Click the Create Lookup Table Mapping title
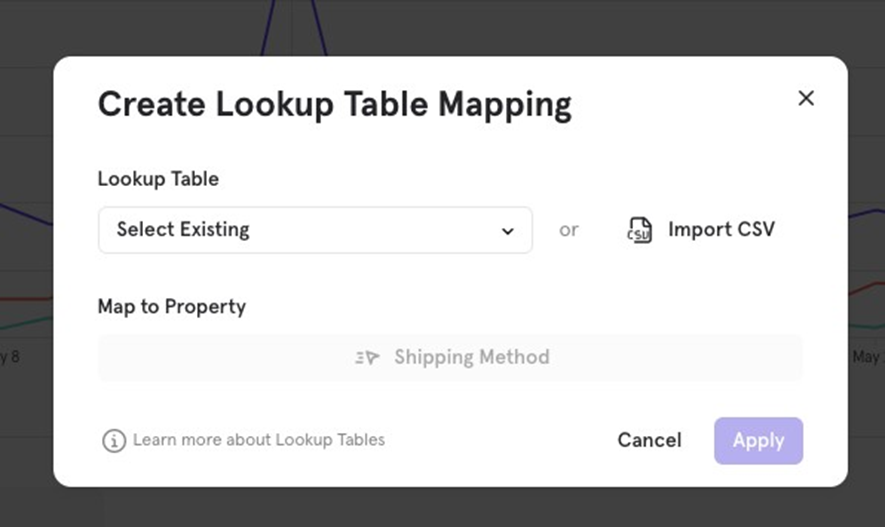The width and height of the screenshot is (885, 527). pos(334,105)
